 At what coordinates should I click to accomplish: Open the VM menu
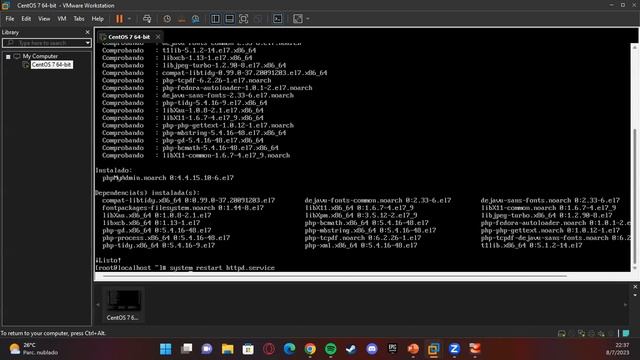[62, 19]
